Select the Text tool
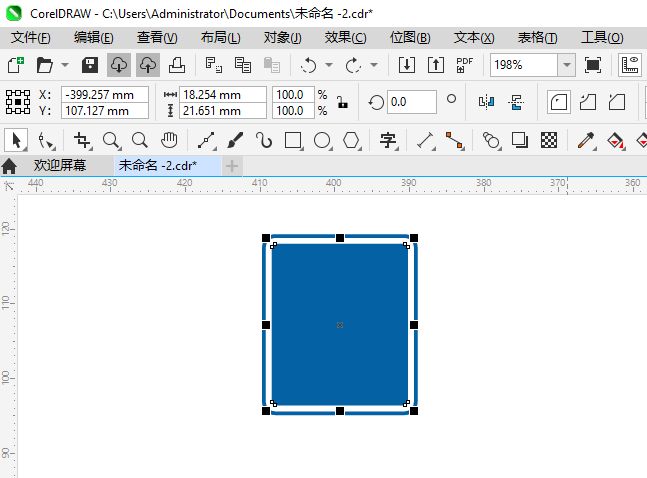This screenshot has width=647, height=478. pyautogui.click(x=388, y=140)
